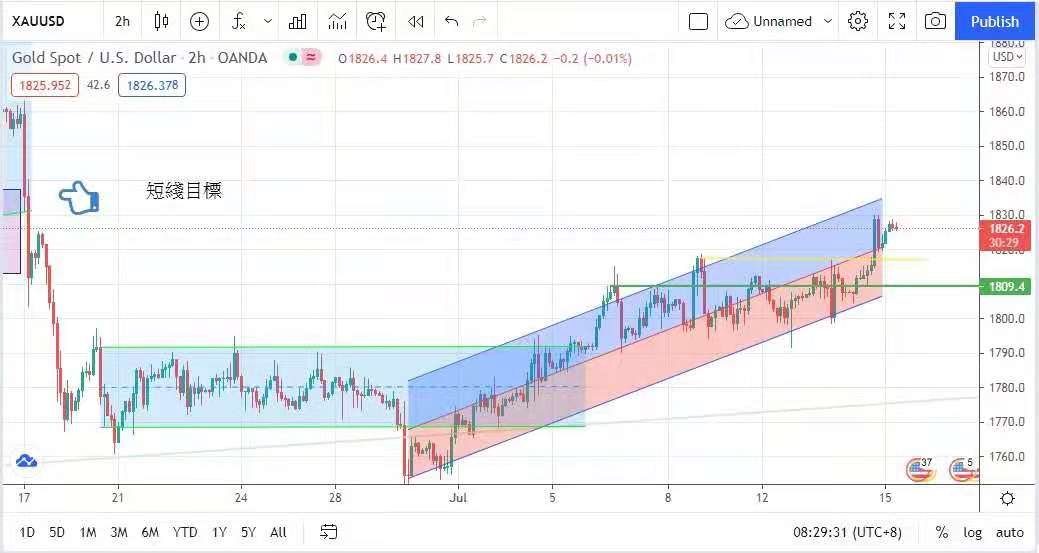Toggle percent scale on price axis

(942, 532)
